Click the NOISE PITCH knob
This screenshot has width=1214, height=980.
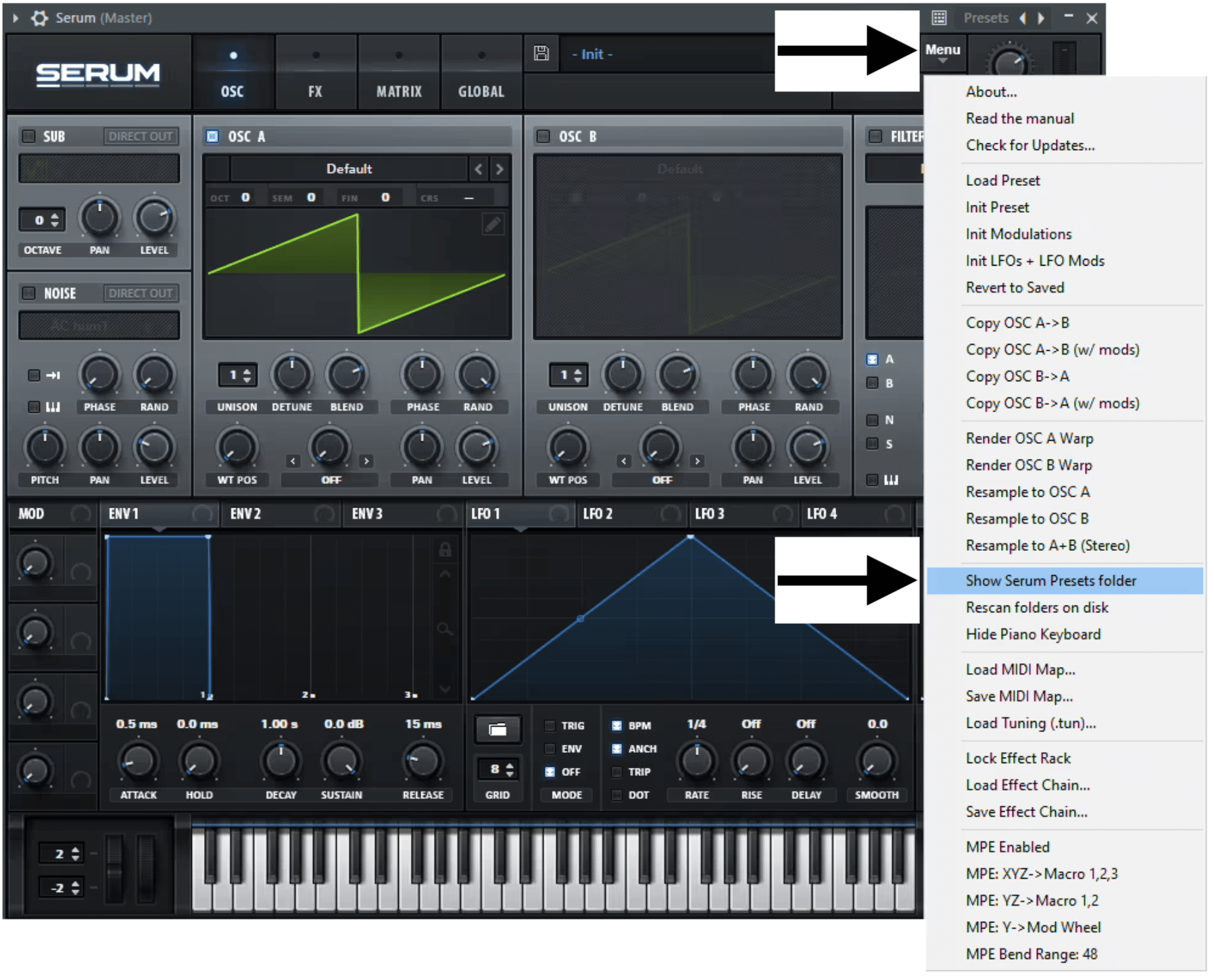45,447
